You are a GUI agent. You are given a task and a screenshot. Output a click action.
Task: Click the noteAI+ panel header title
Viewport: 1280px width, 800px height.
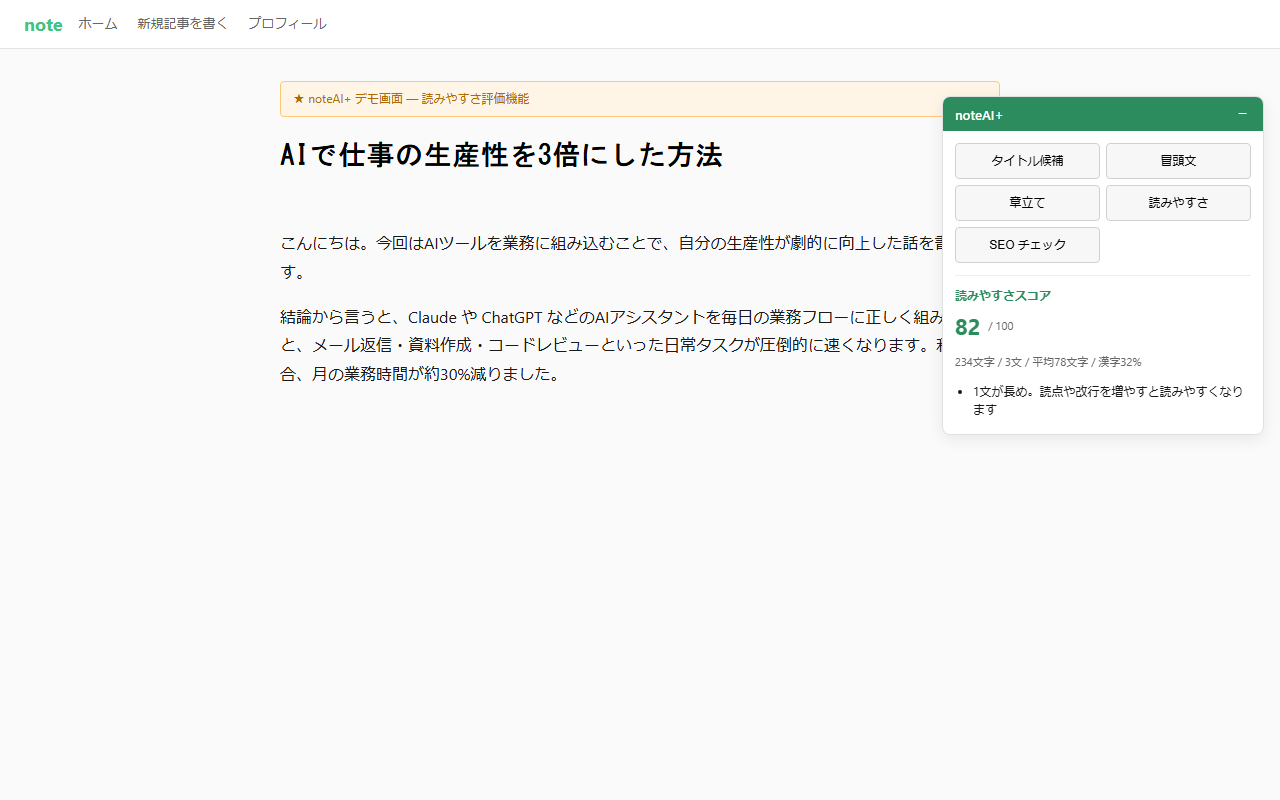click(979, 115)
